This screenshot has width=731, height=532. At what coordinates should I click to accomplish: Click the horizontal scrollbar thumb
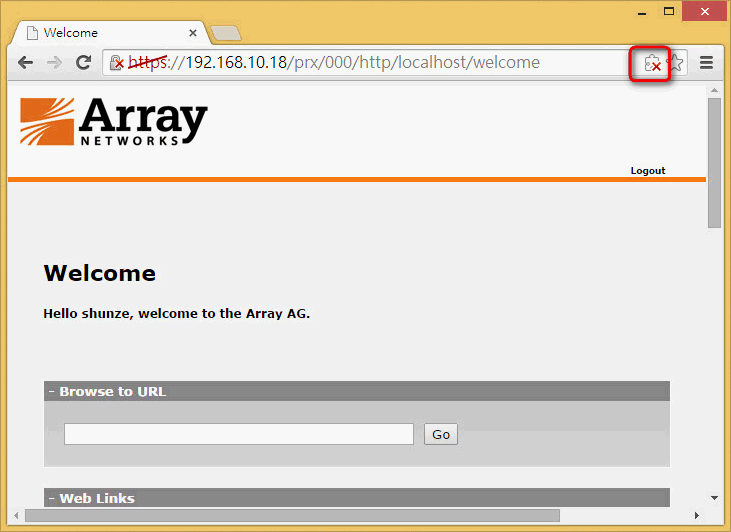pos(292,516)
